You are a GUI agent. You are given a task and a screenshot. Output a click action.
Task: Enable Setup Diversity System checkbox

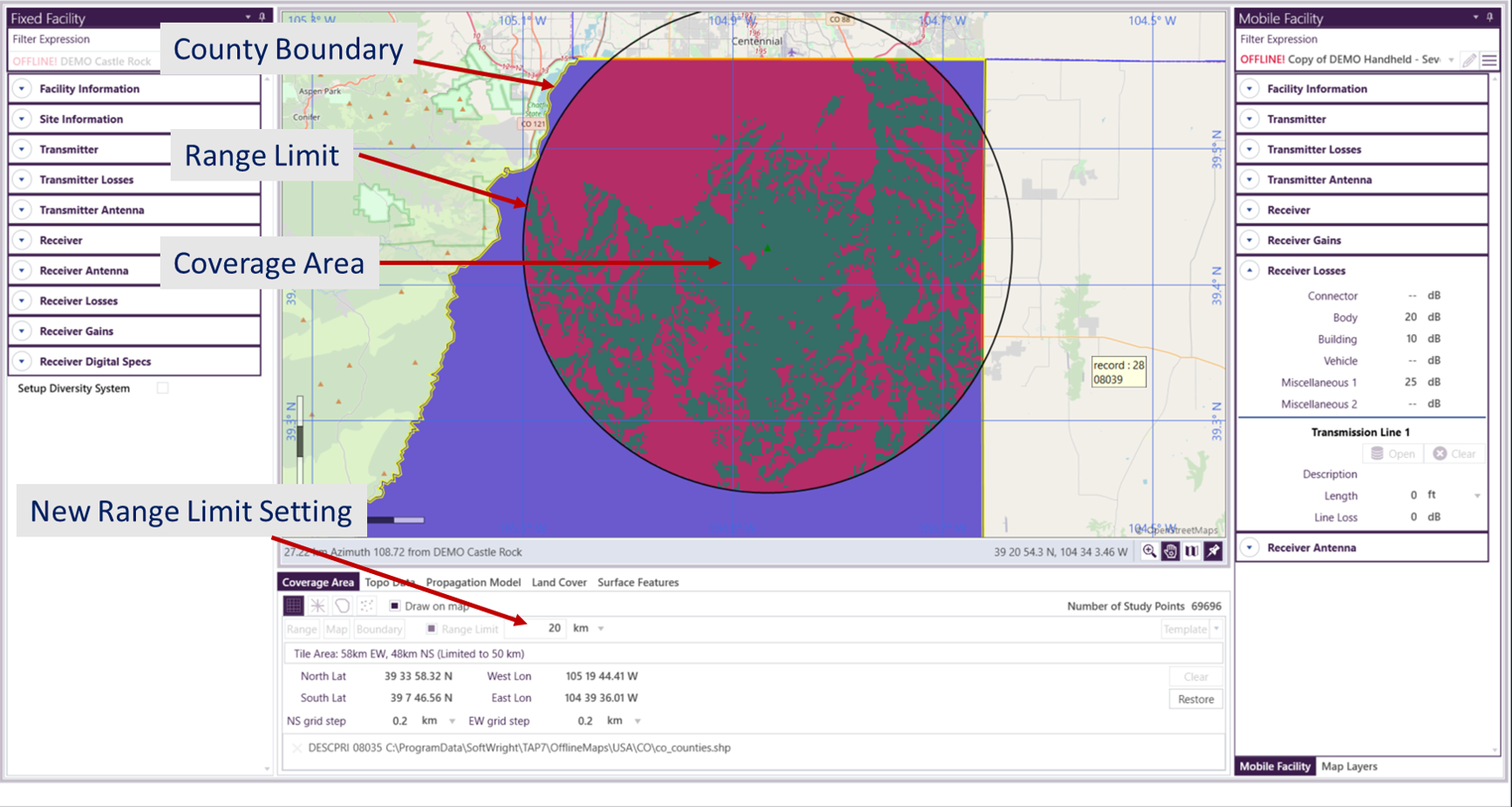[x=162, y=388]
